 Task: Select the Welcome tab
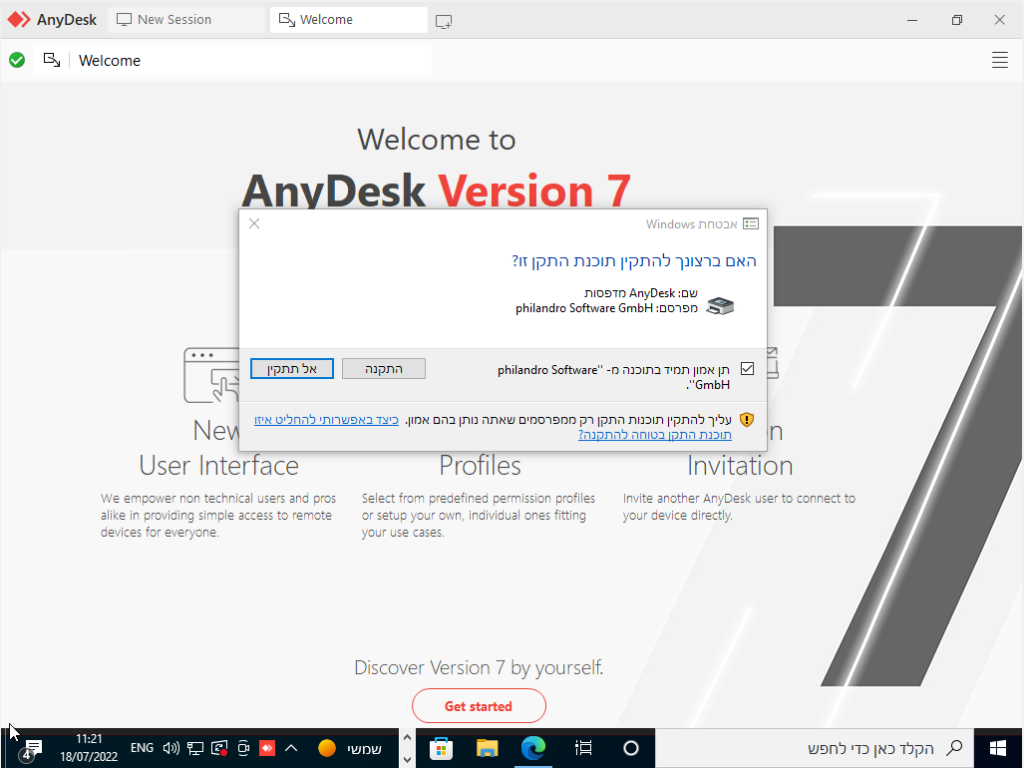point(349,20)
